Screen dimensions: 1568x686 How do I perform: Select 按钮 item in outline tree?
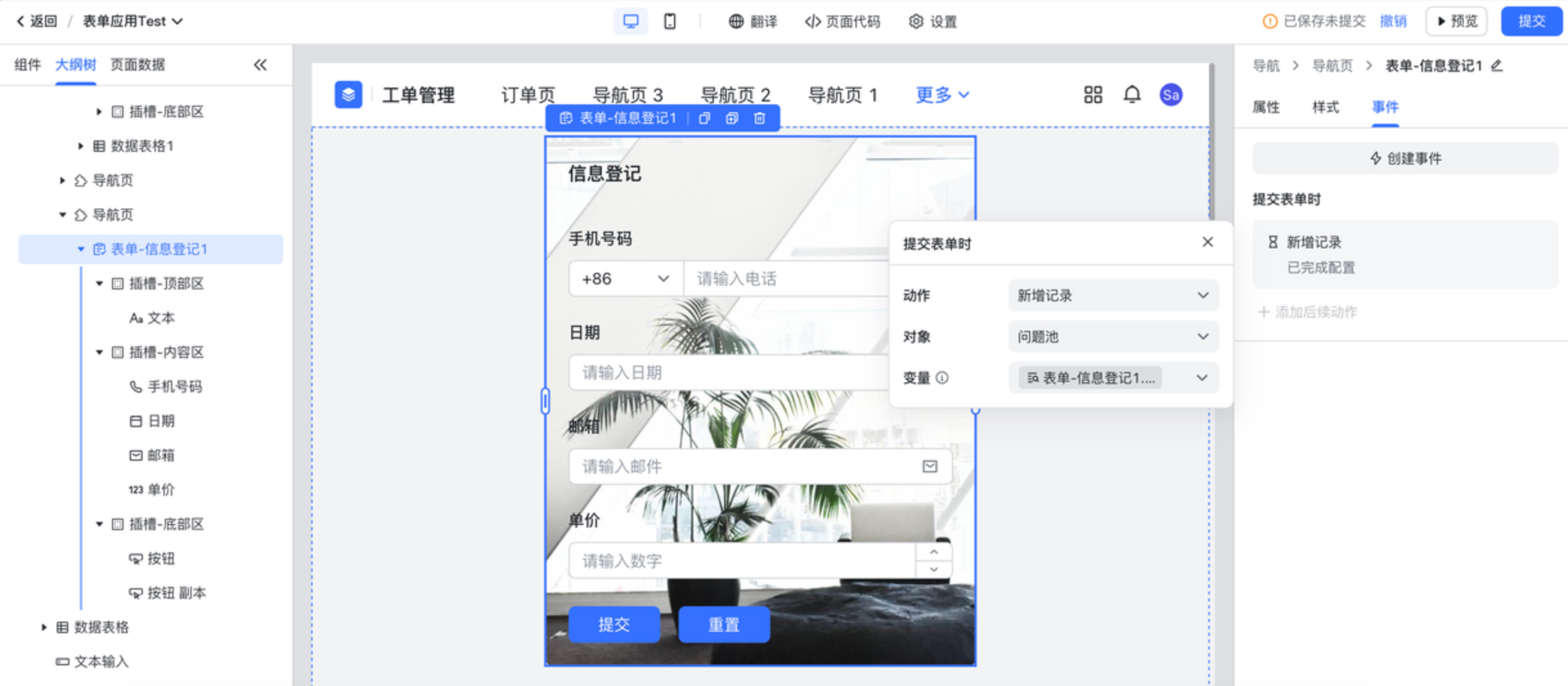point(152,559)
